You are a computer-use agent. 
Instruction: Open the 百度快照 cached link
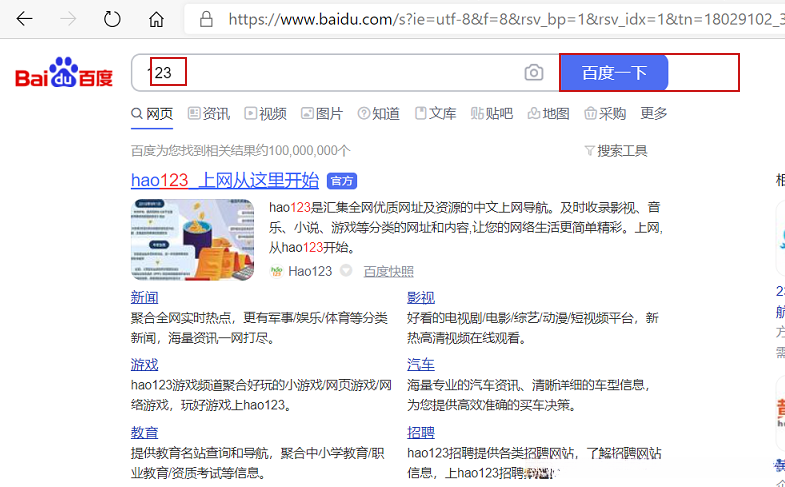point(388,271)
